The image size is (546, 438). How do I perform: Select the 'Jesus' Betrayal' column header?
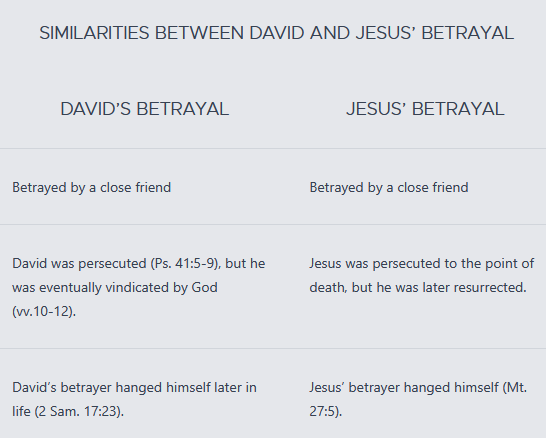point(425,109)
